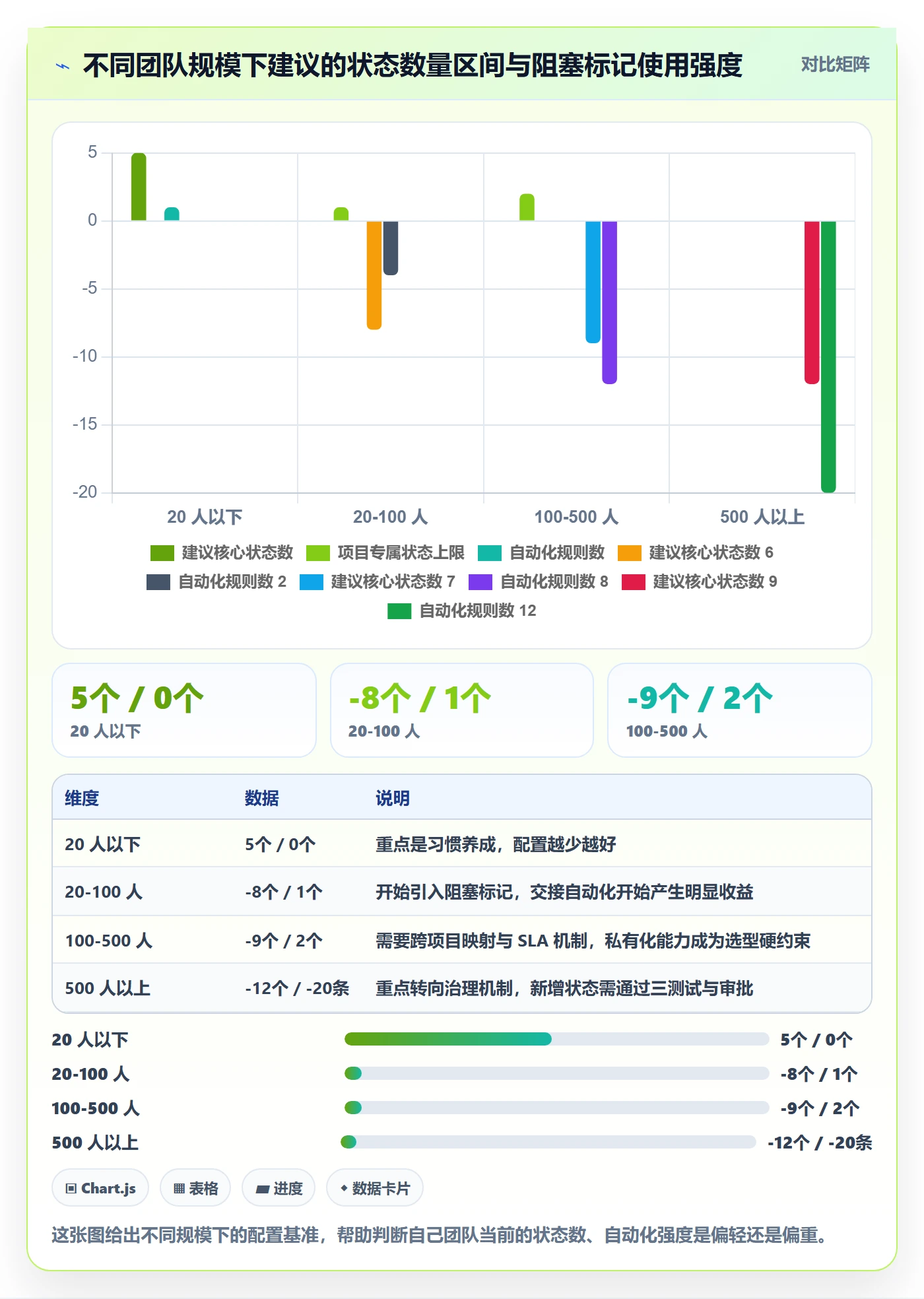Click the Chart.js tag chip
This screenshot has height=1299, width=924.
tap(100, 1188)
